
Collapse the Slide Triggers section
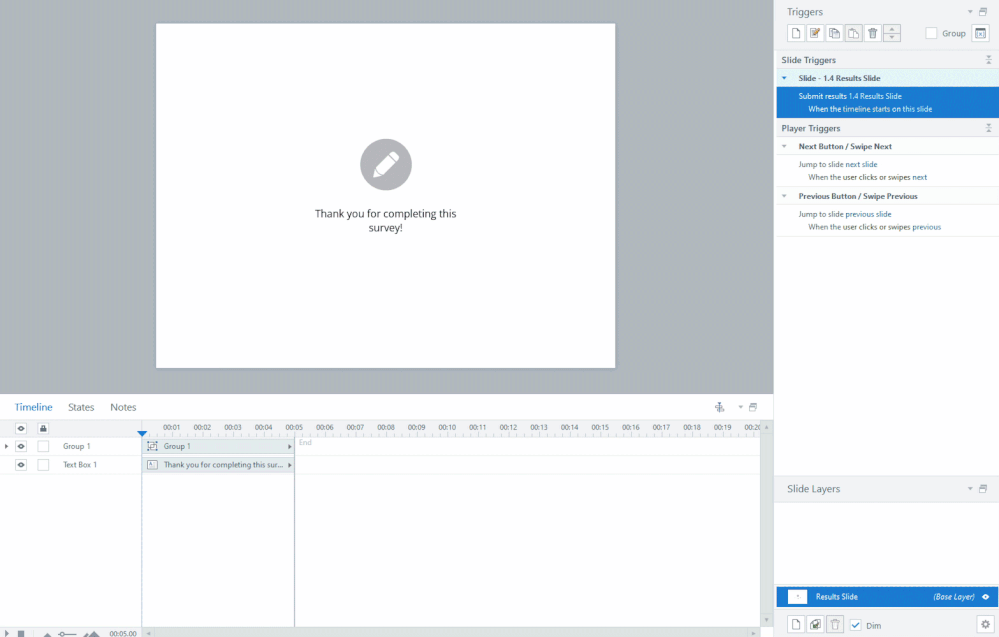[x=988, y=60]
